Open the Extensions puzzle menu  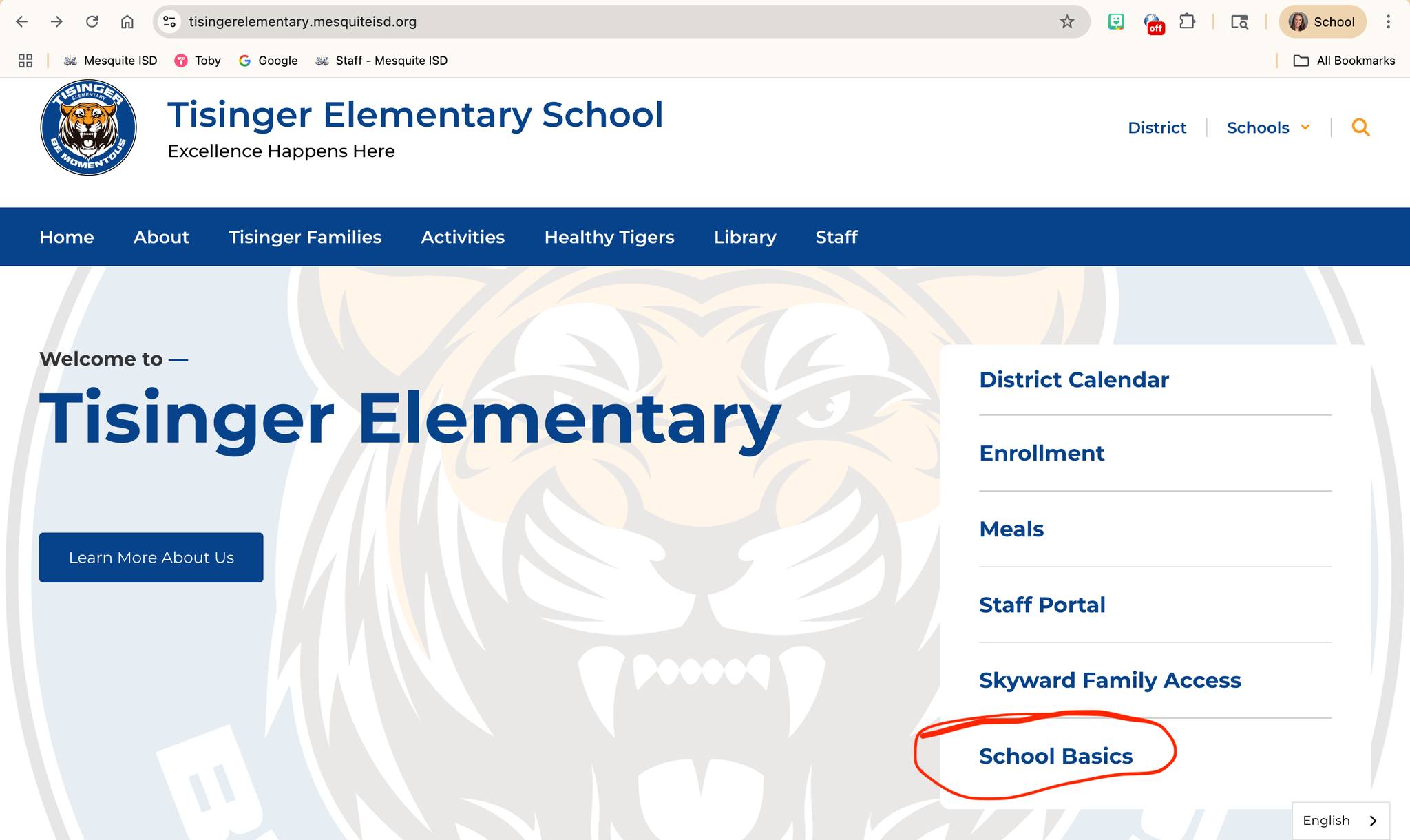1187,22
